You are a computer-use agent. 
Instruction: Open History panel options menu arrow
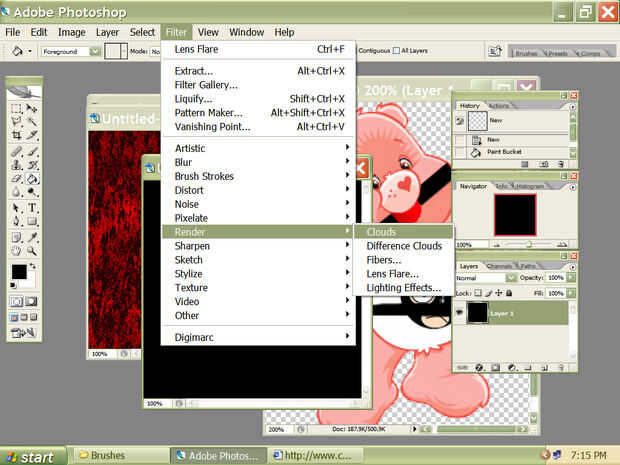(573, 107)
